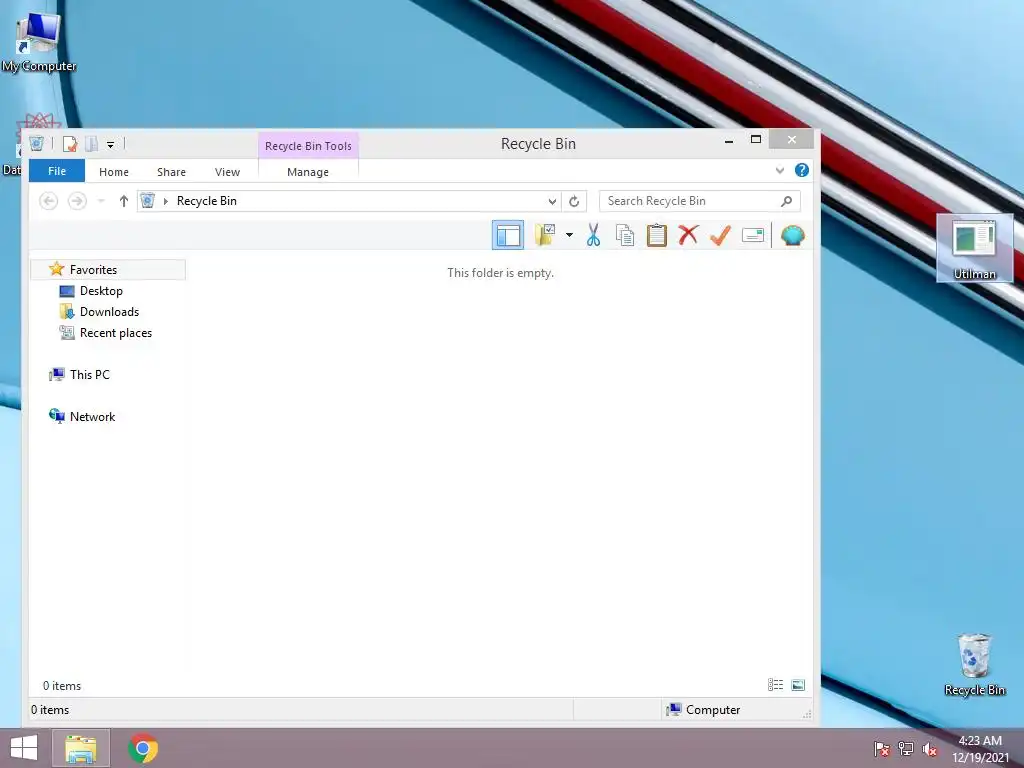Image resolution: width=1024 pixels, height=768 pixels.
Task: Select the Recycle Bin Tools contextual tab
Action: coord(308,146)
